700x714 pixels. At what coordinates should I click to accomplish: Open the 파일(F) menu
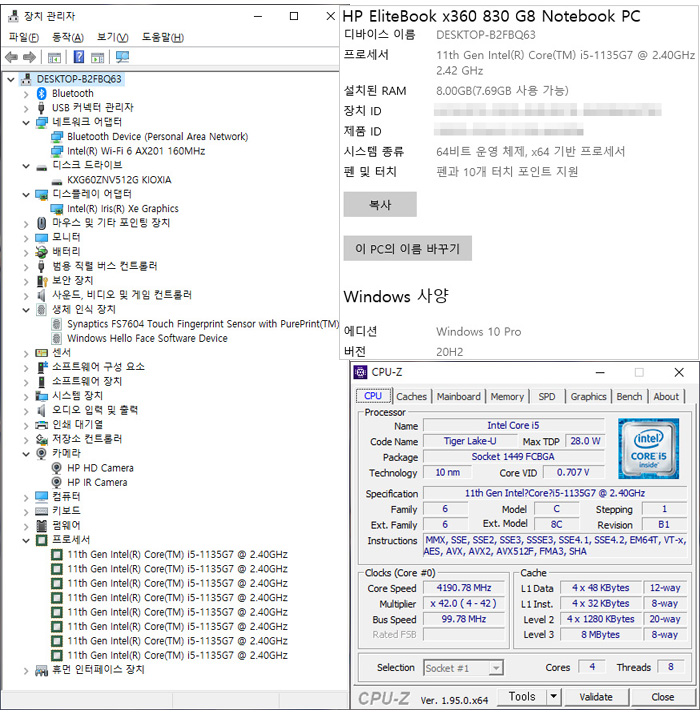tap(24, 37)
